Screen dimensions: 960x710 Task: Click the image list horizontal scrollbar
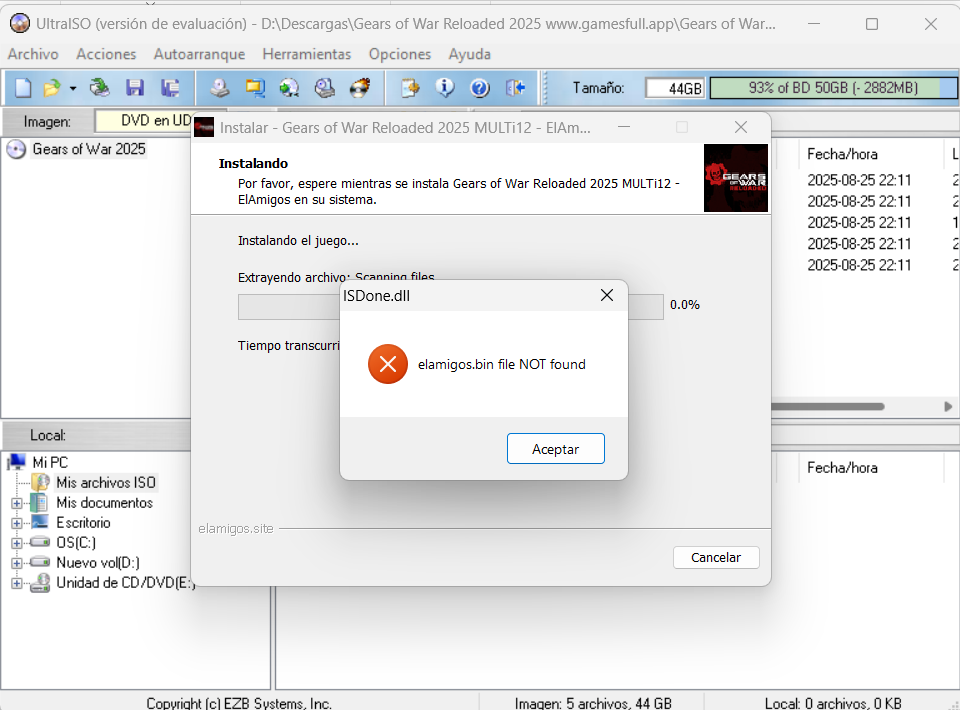(x=828, y=406)
